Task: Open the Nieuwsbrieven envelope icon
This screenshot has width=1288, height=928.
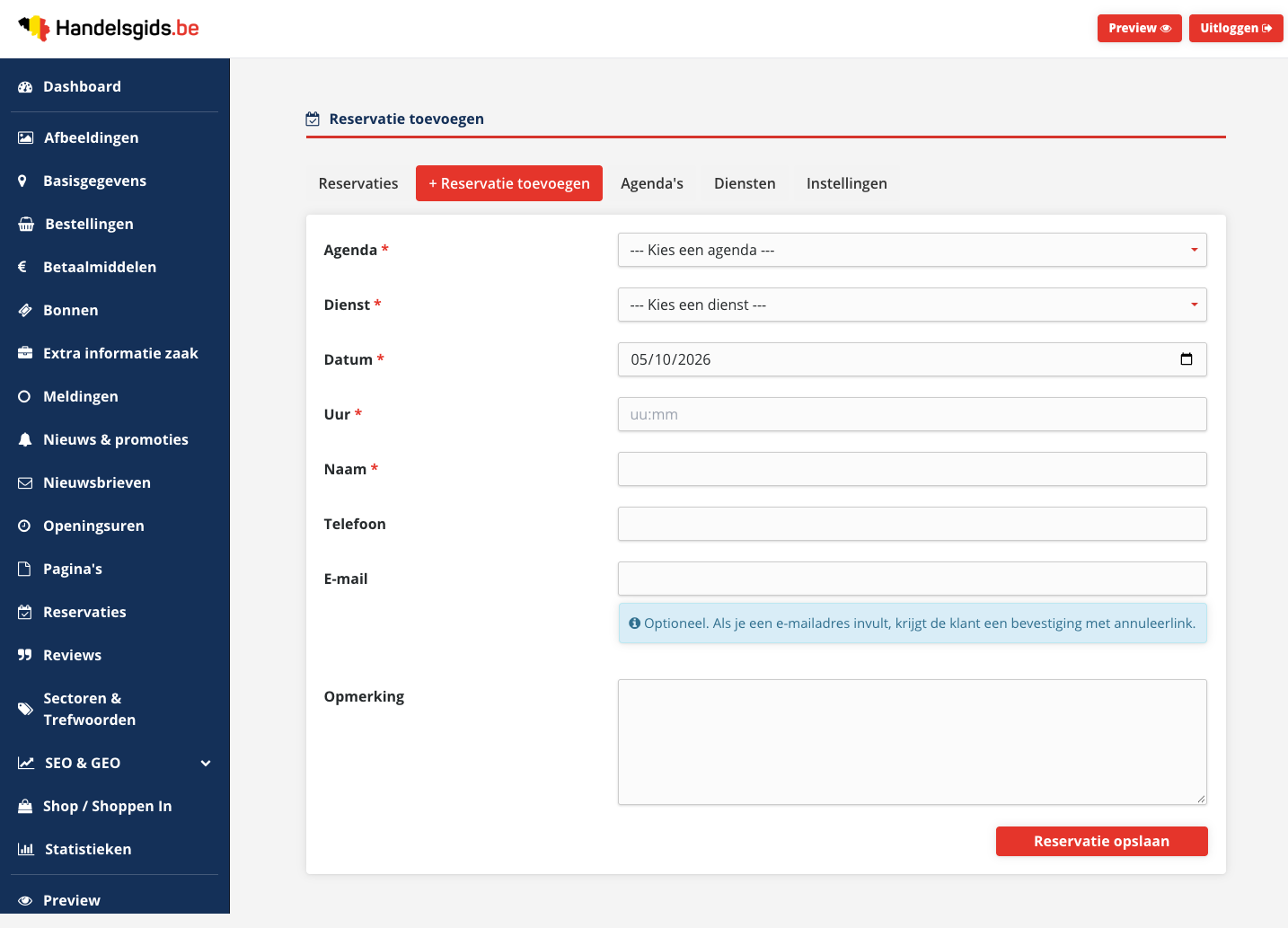Action: [x=25, y=482]
